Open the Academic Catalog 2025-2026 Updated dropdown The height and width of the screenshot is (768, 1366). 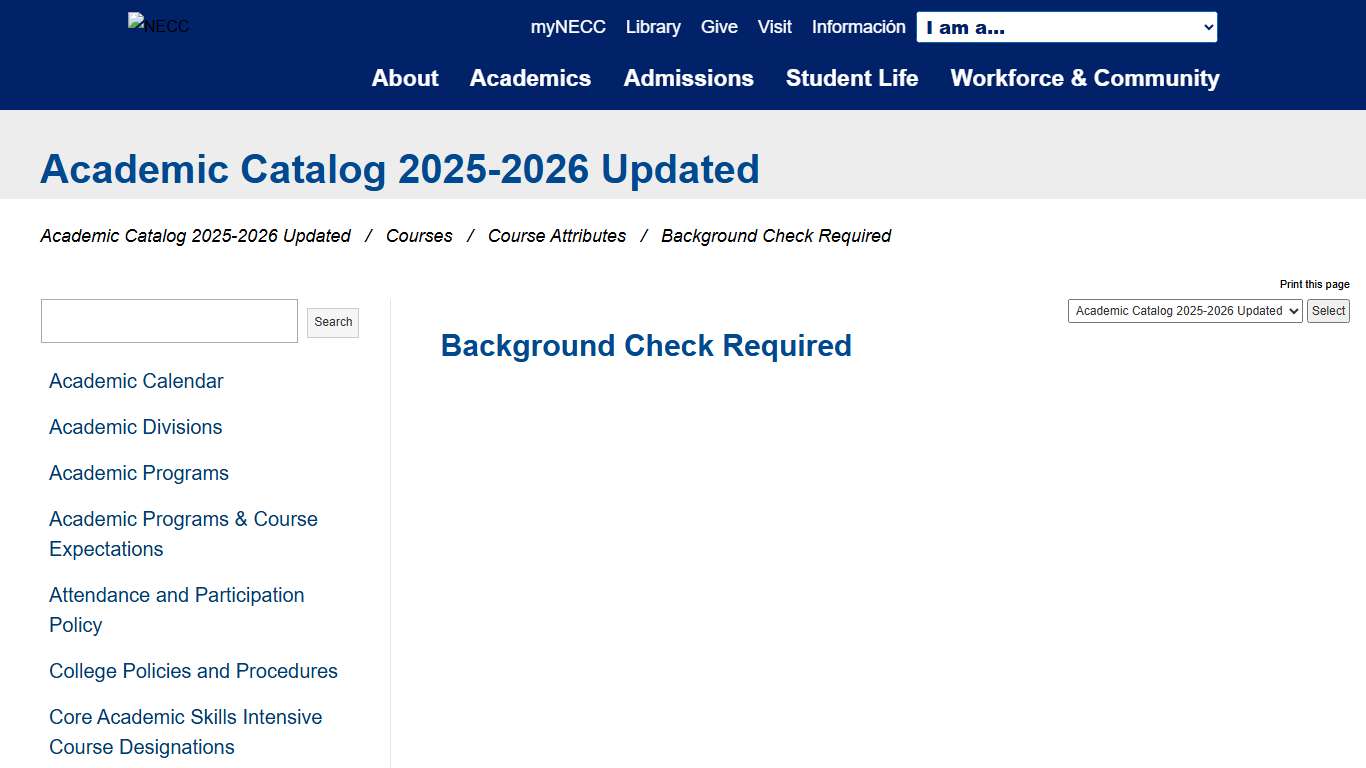(x=1185, y=311)
